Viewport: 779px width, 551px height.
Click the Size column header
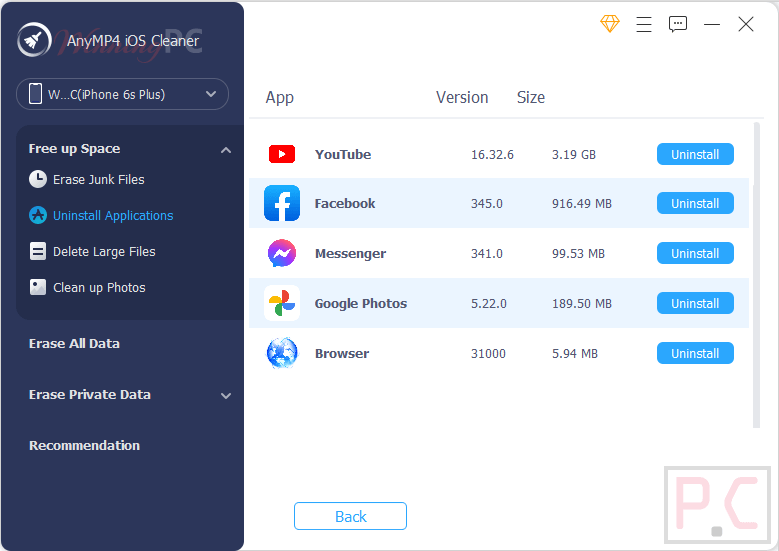[x=531, y=97]
